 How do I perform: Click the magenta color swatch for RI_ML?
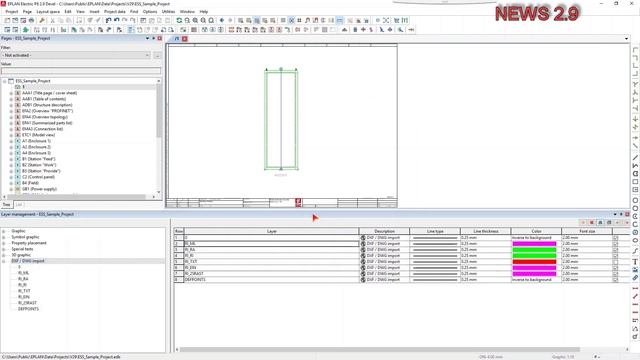(534, 244)
